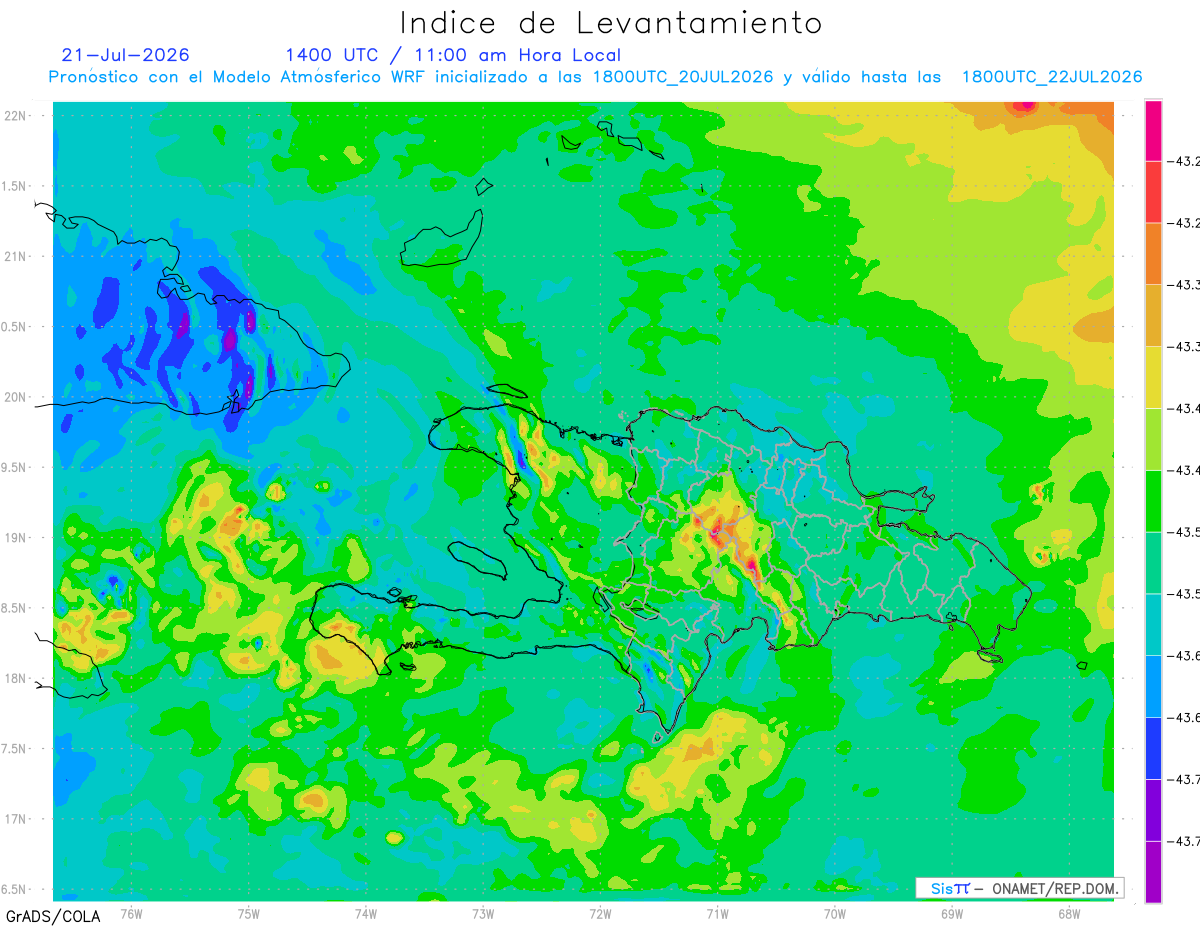Click the Gonâve island outline west of Hispaniola
The height and width of the screenshot is (927, 1200).
point(478,560)
